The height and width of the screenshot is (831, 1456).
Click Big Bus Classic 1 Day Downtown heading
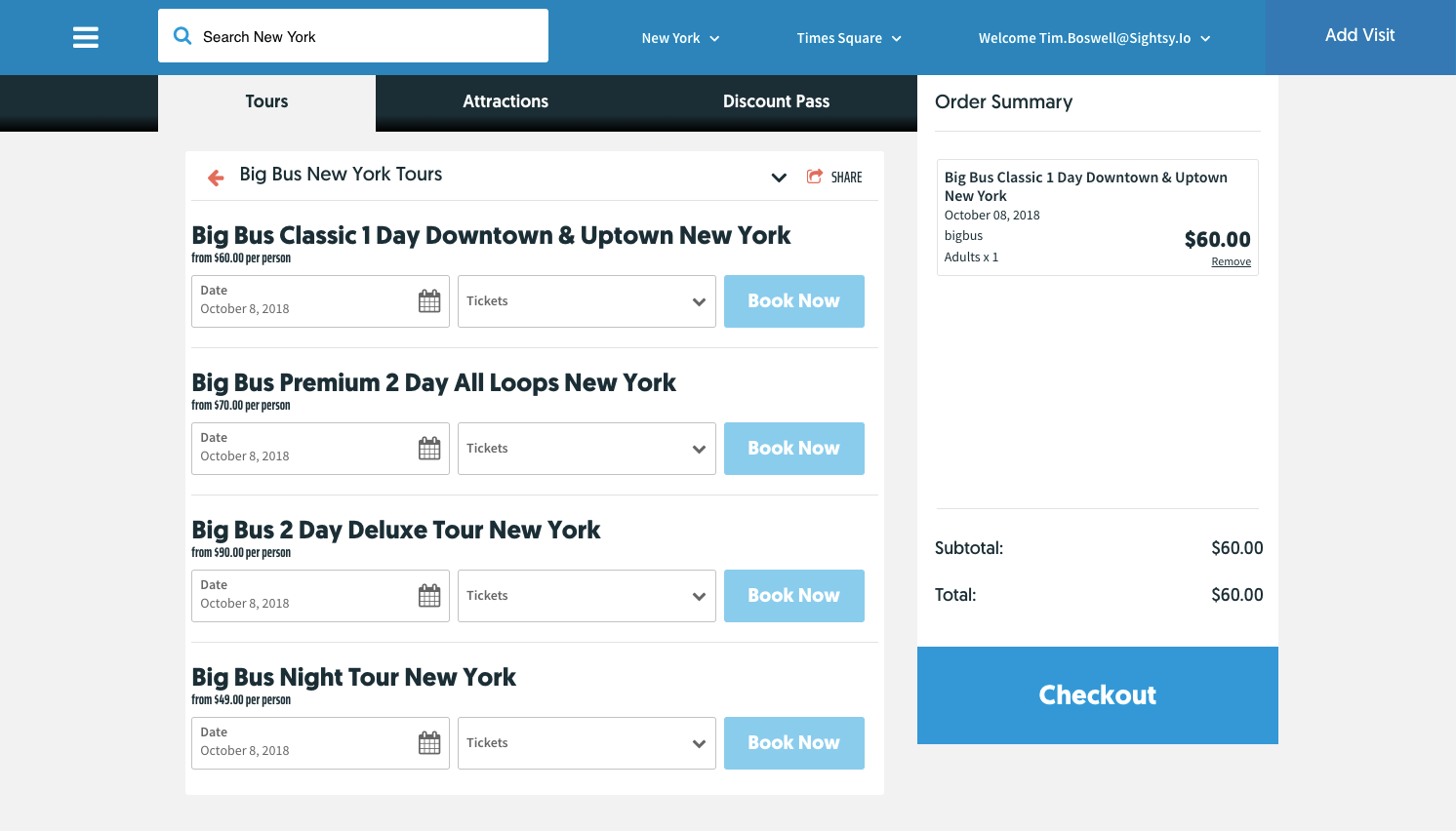pos(491,236)
